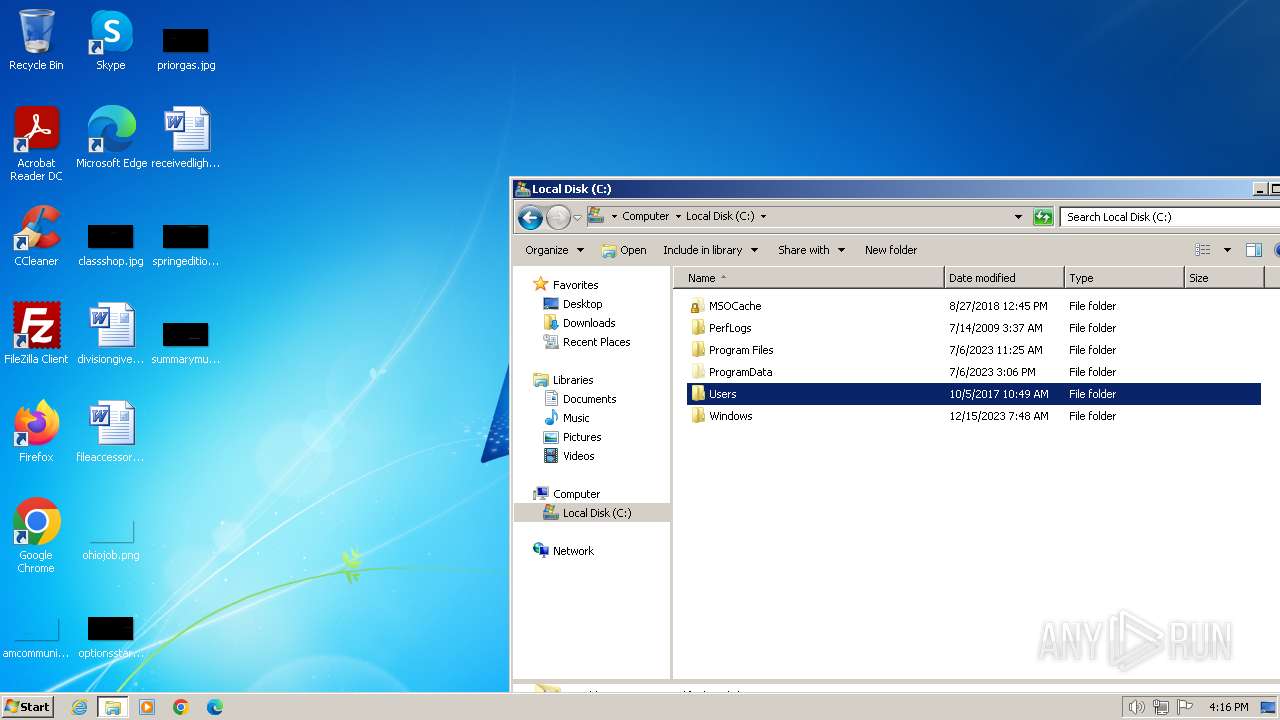Open Windows Media Player from the taskbar
1280x720 pixels.
point(147,707)
